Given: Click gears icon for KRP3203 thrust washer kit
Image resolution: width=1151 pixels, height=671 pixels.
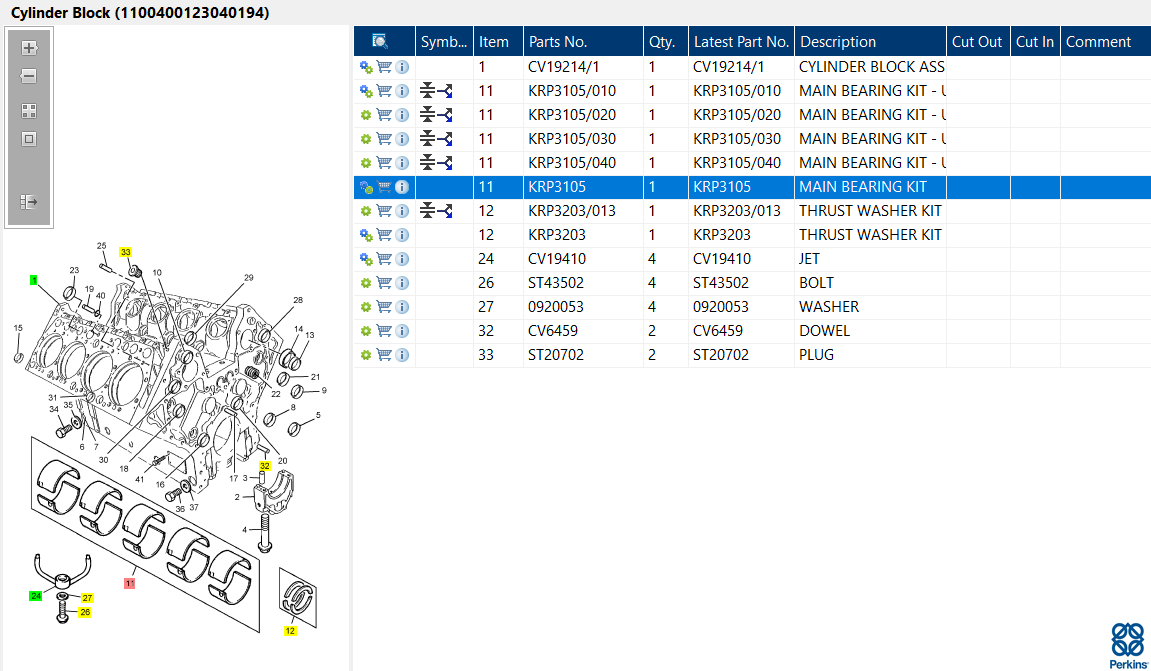Looking at the screenshot, I should pos(366,235).
